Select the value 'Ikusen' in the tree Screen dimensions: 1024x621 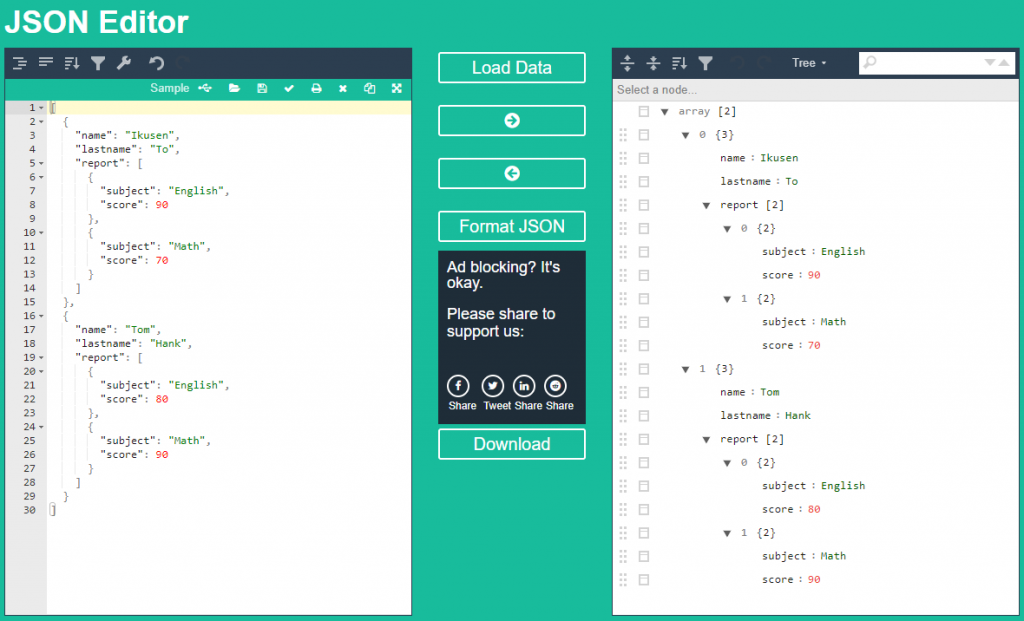[x=779, y=158]
